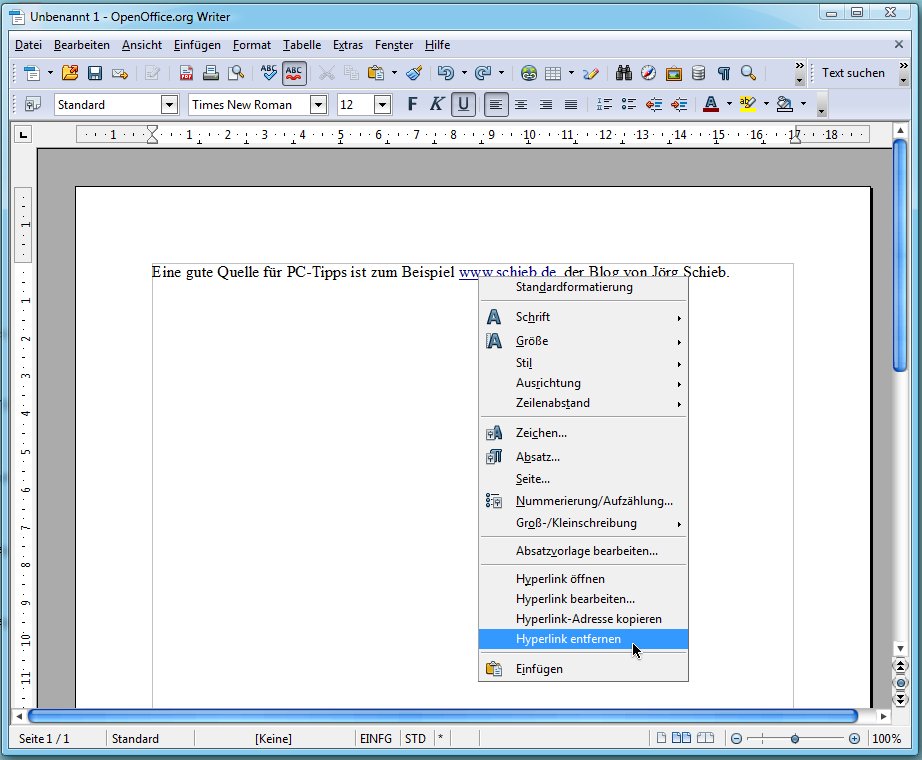This screenshot has width=922, height=760.
Task: Open the Styles and Formatting window icon
Action: 33,105
